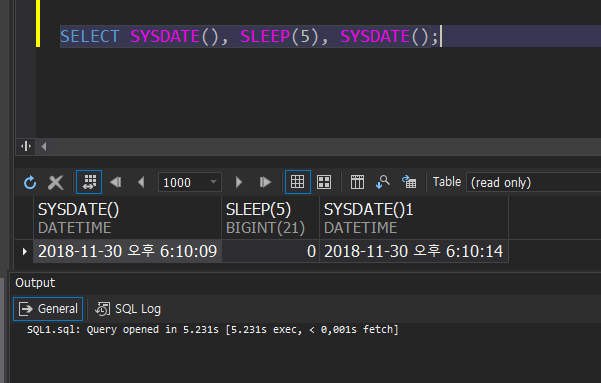Go to the previous record
601x383 pixels.
(141, 182)
